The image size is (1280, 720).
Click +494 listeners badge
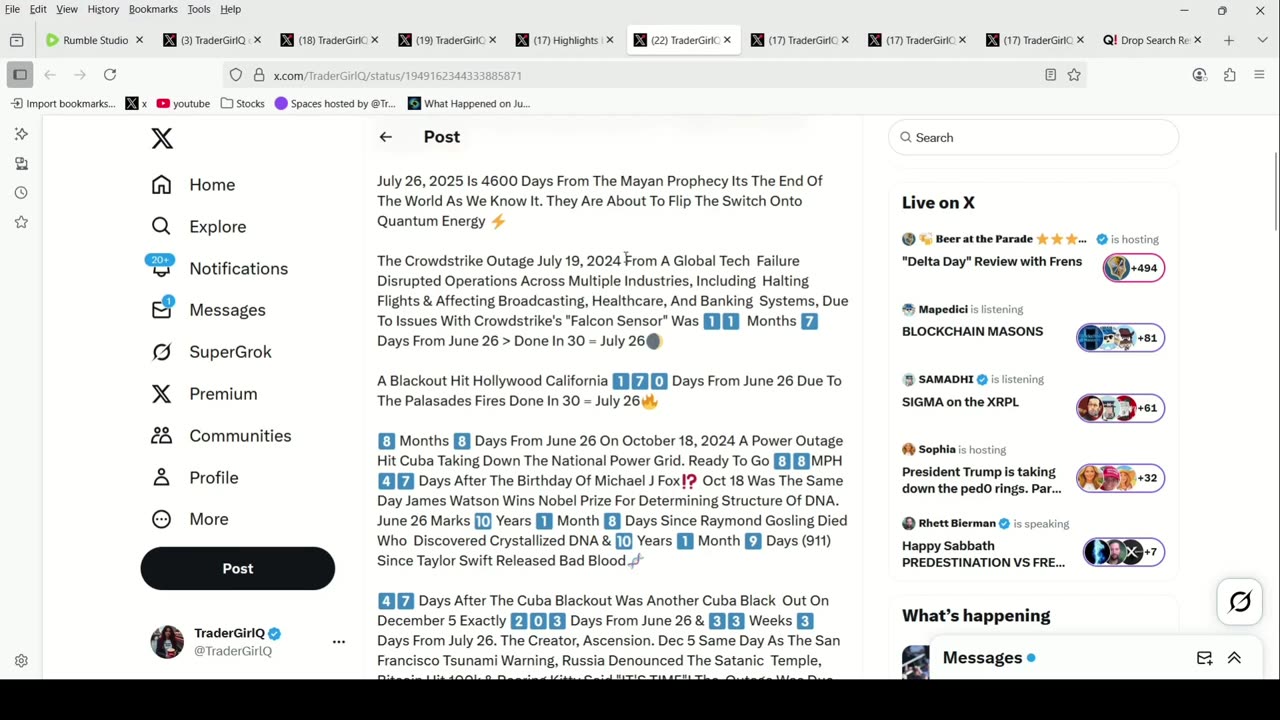click(1134, 268)
